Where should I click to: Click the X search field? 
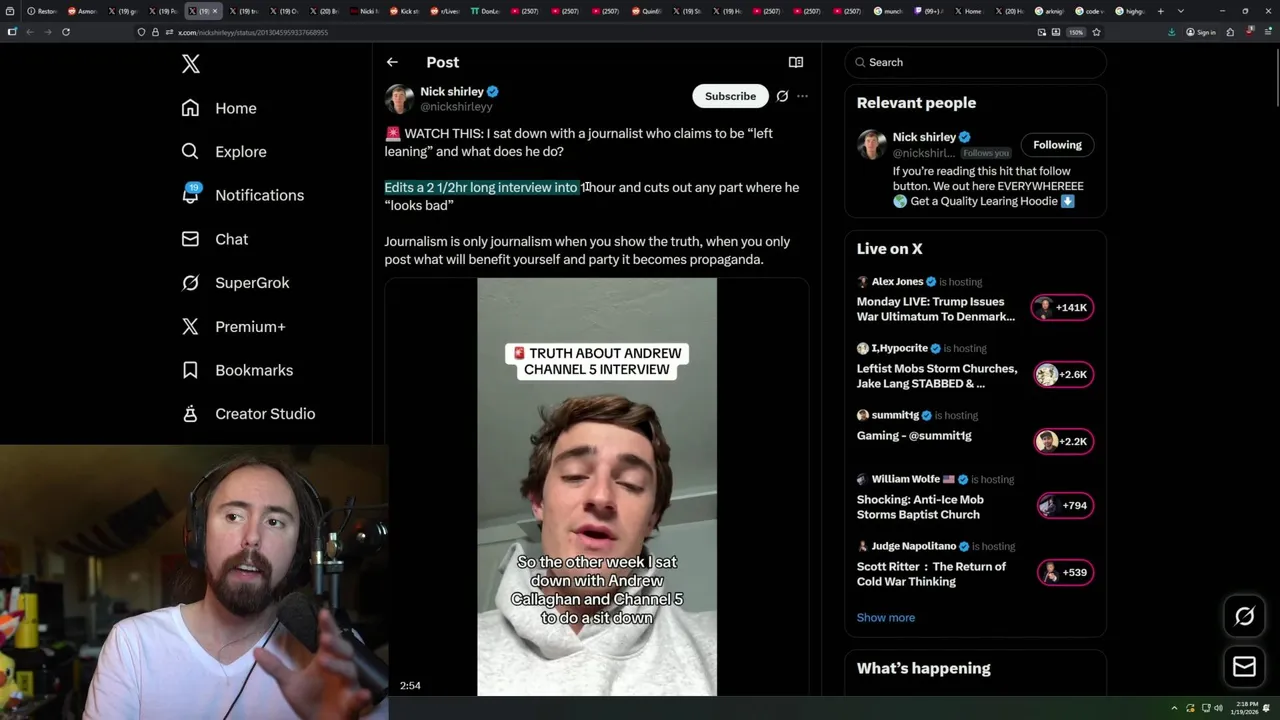[x=975, y=62]
